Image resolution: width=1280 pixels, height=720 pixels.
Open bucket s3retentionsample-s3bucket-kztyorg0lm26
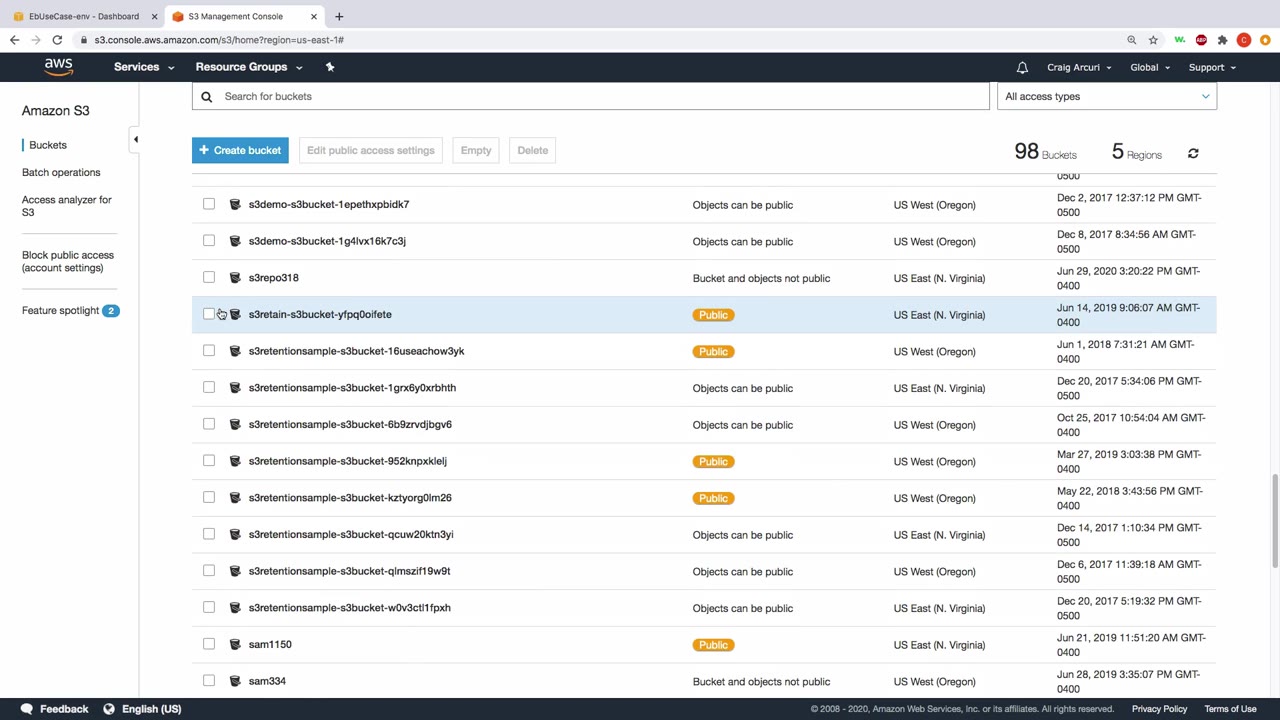(x=350, y=497)
